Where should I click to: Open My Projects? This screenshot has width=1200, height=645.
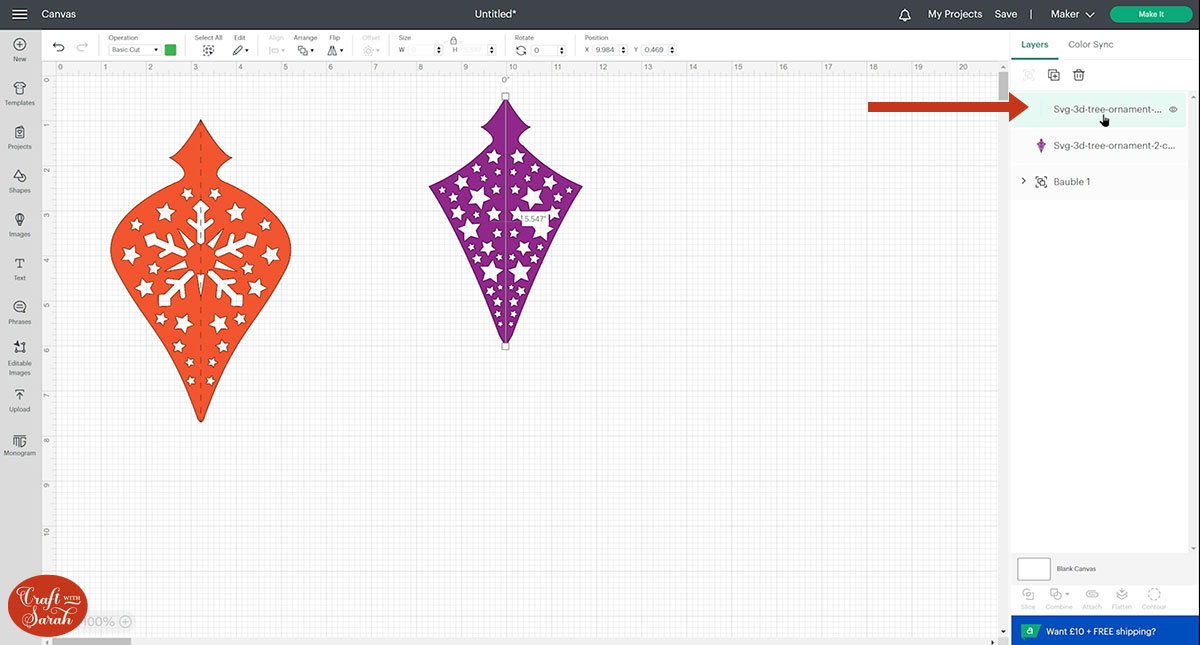click(x=954, y=14)
